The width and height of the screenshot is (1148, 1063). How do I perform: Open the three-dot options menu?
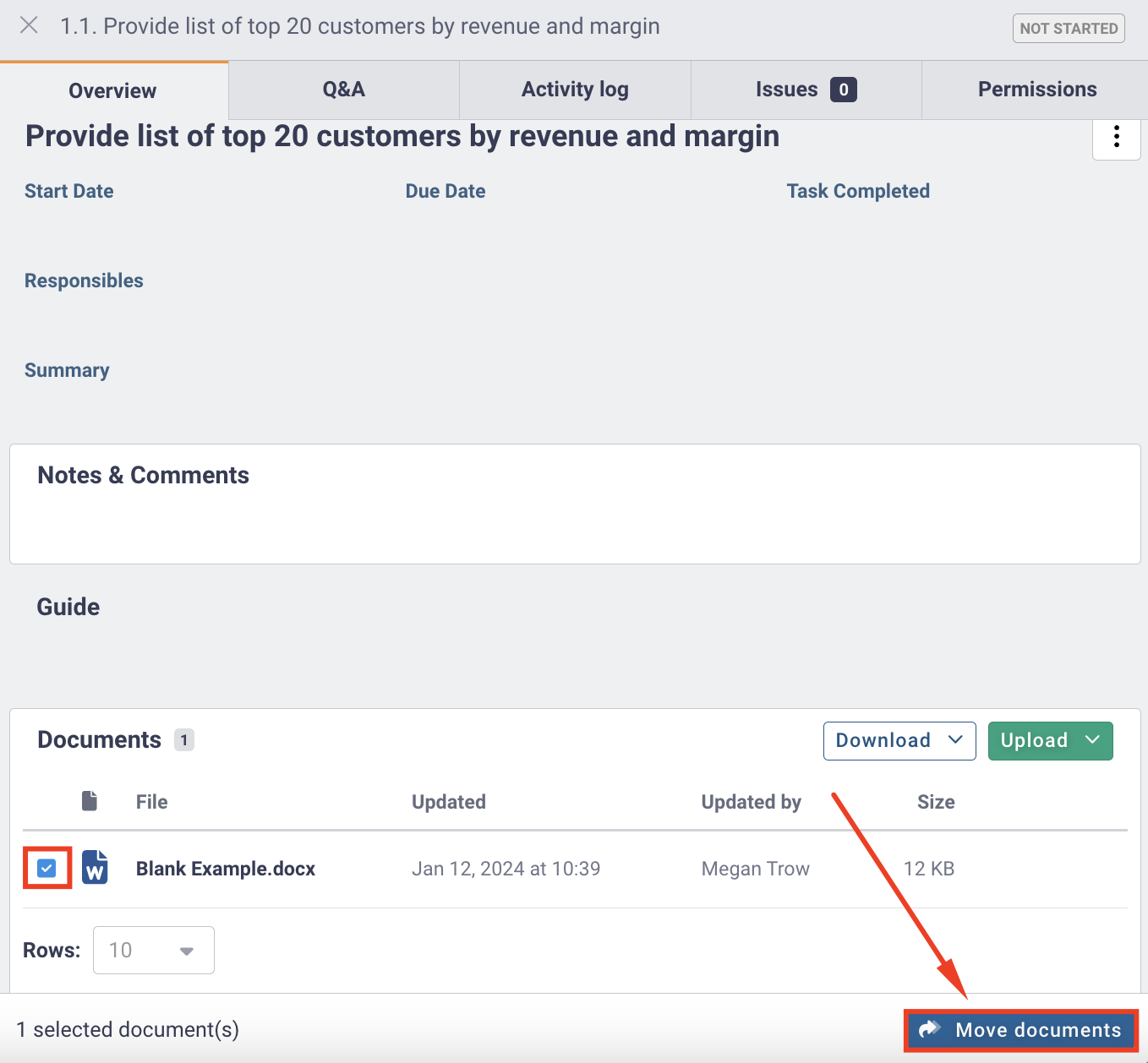pos(1117,139)
